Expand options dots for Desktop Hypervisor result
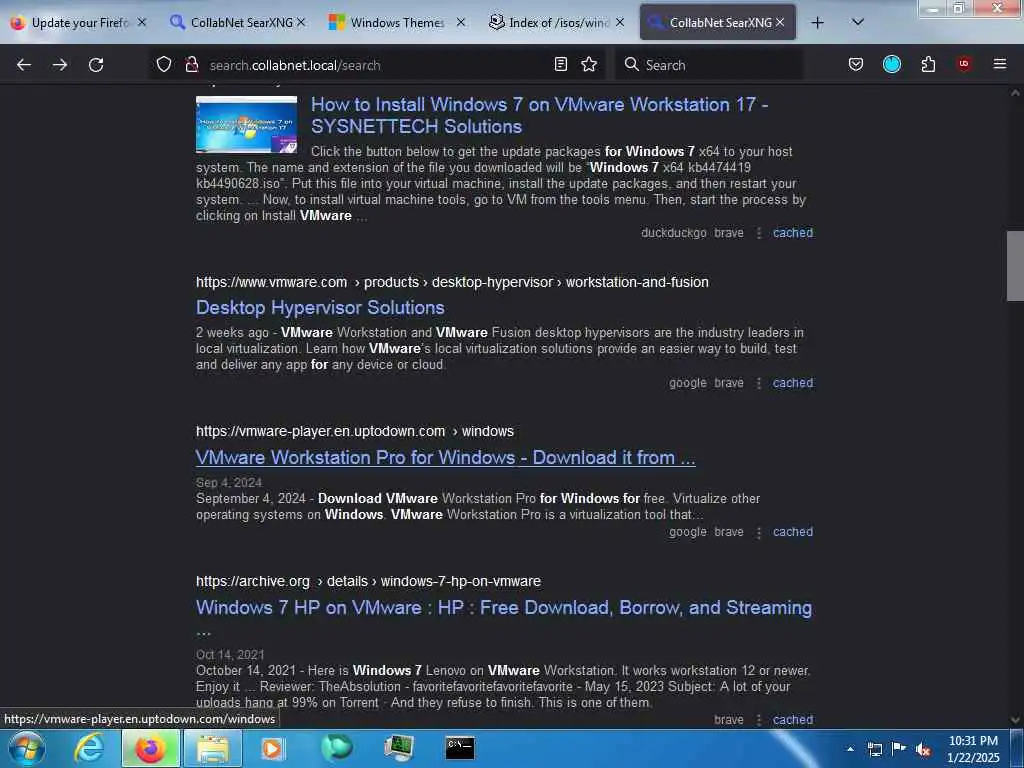1024x768 pixels. pos(759,383)
